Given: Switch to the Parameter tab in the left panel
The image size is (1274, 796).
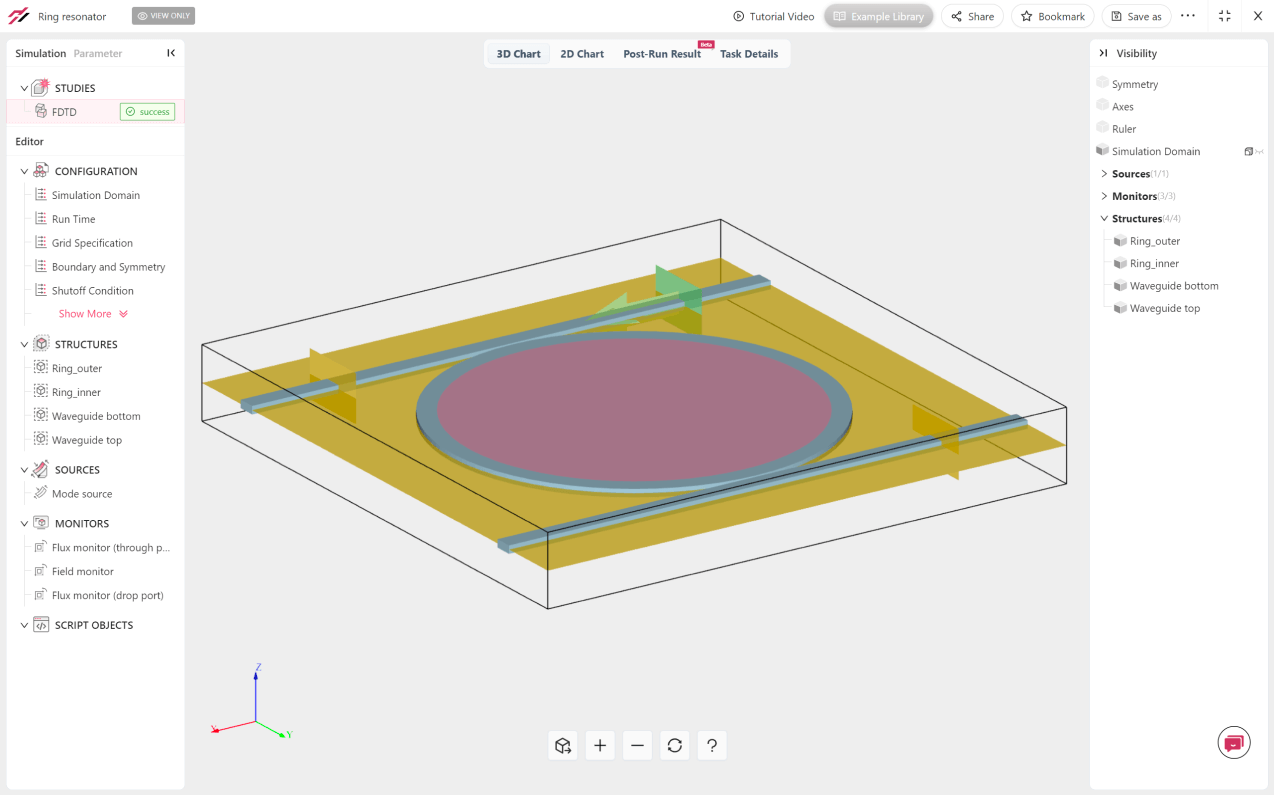Looking at the screenshot, I should [x=98, y=54].
